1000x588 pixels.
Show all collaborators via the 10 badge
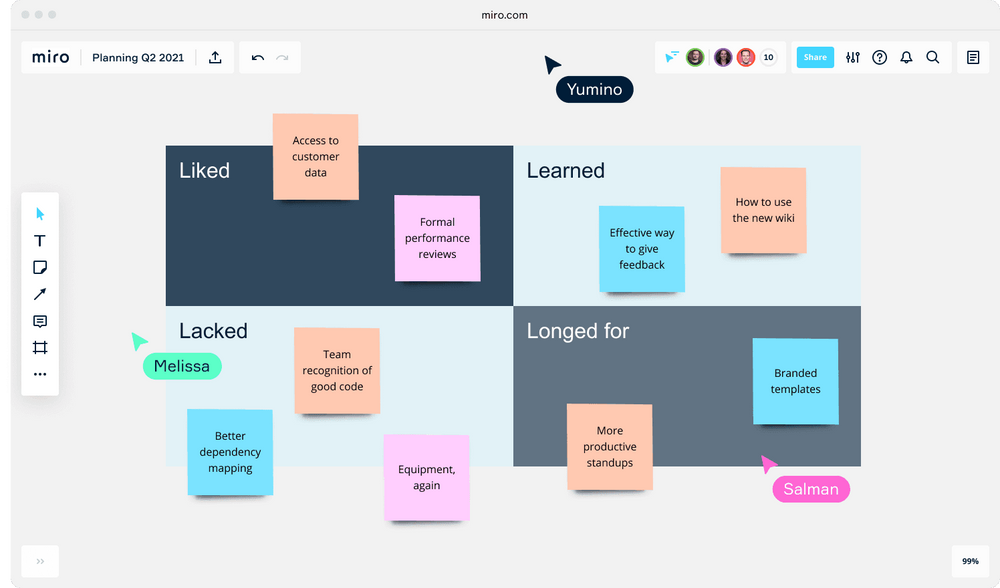click(x=768, y=57)
